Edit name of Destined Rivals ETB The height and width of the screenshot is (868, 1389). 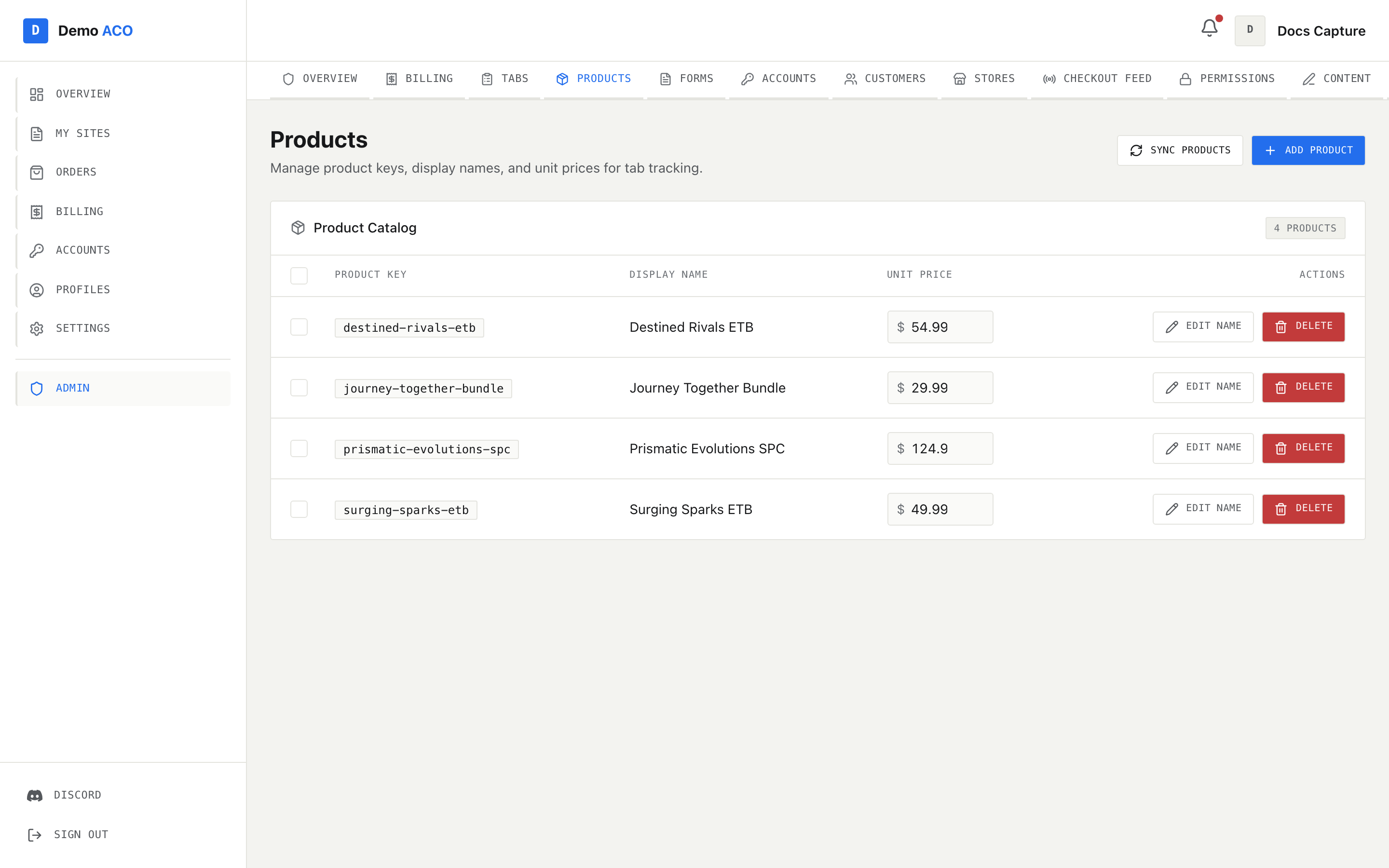(x=1203, y=326)
